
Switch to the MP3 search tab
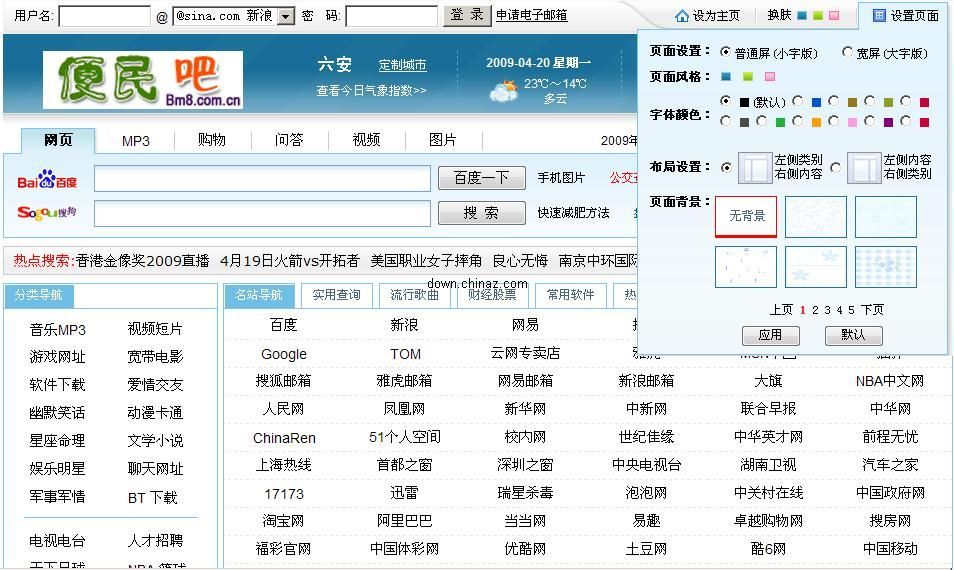click(x=136, y=140)
